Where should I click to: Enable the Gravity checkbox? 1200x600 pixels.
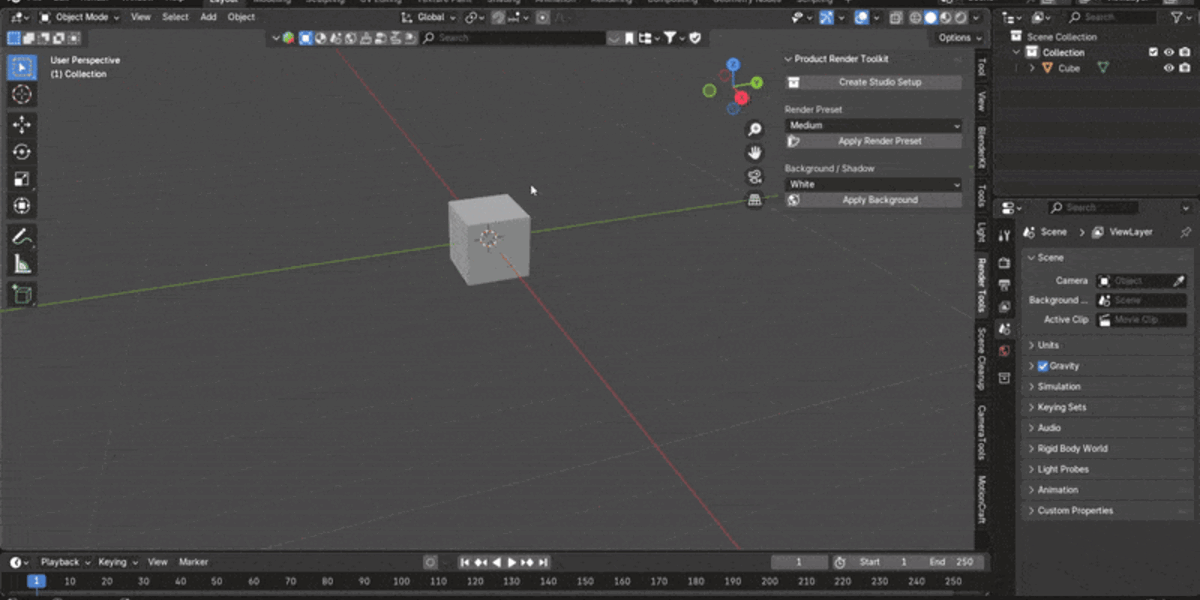tap(1043, 366)
